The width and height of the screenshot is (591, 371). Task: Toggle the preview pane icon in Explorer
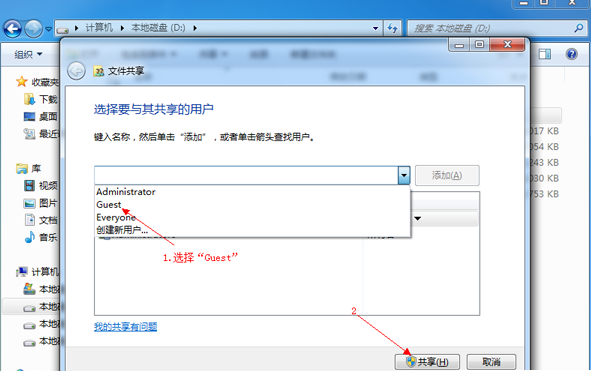[545, 54]
